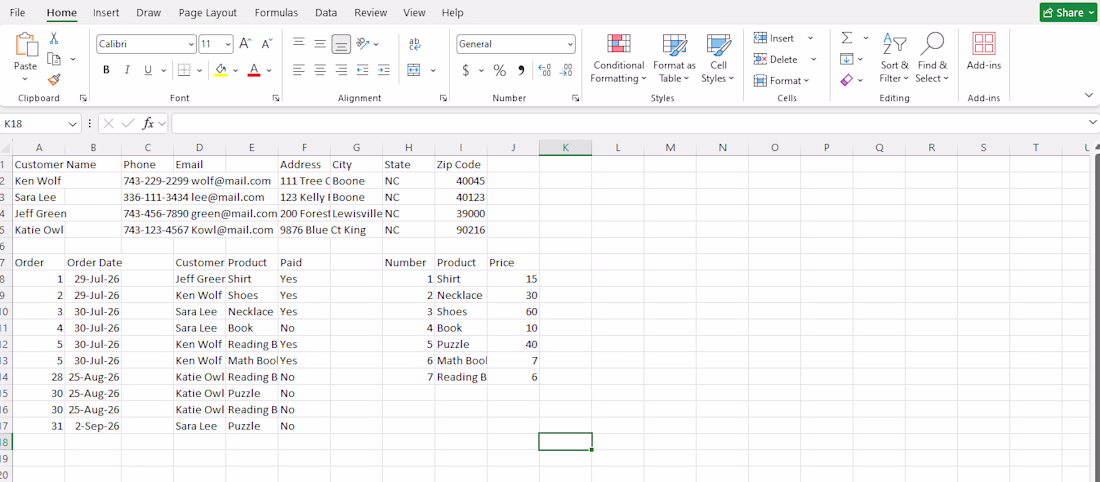The width and height of the screenshot is (1100, 482).
Task: Switch to the Insert tab
Action: click(106, 13)
